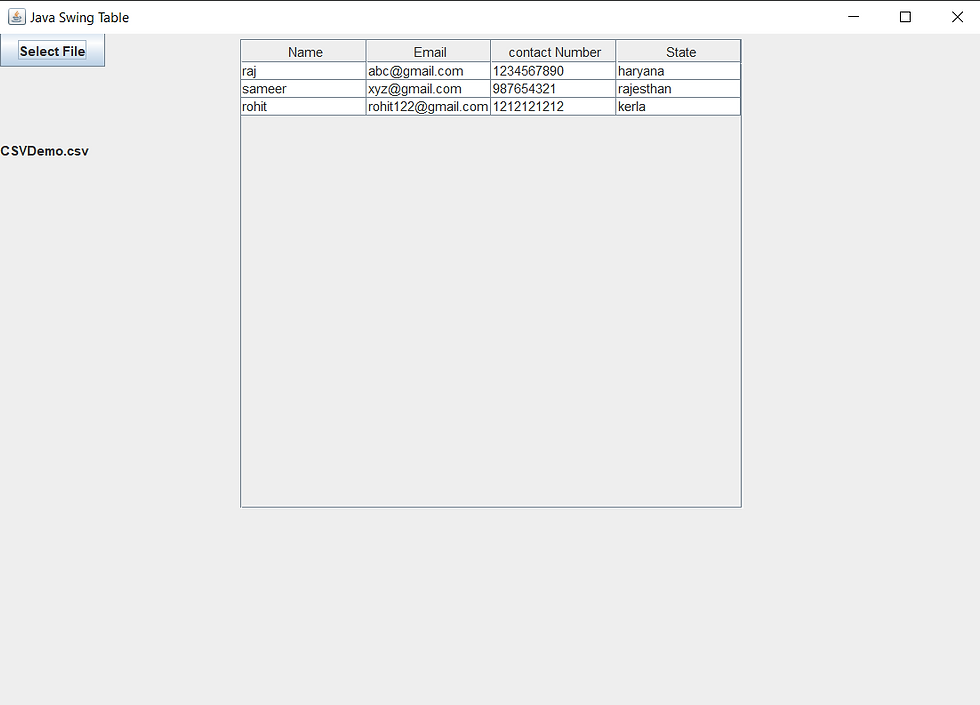Select the cell rohit122@gmail.com
Screen dimensions: 980x705
429,106
